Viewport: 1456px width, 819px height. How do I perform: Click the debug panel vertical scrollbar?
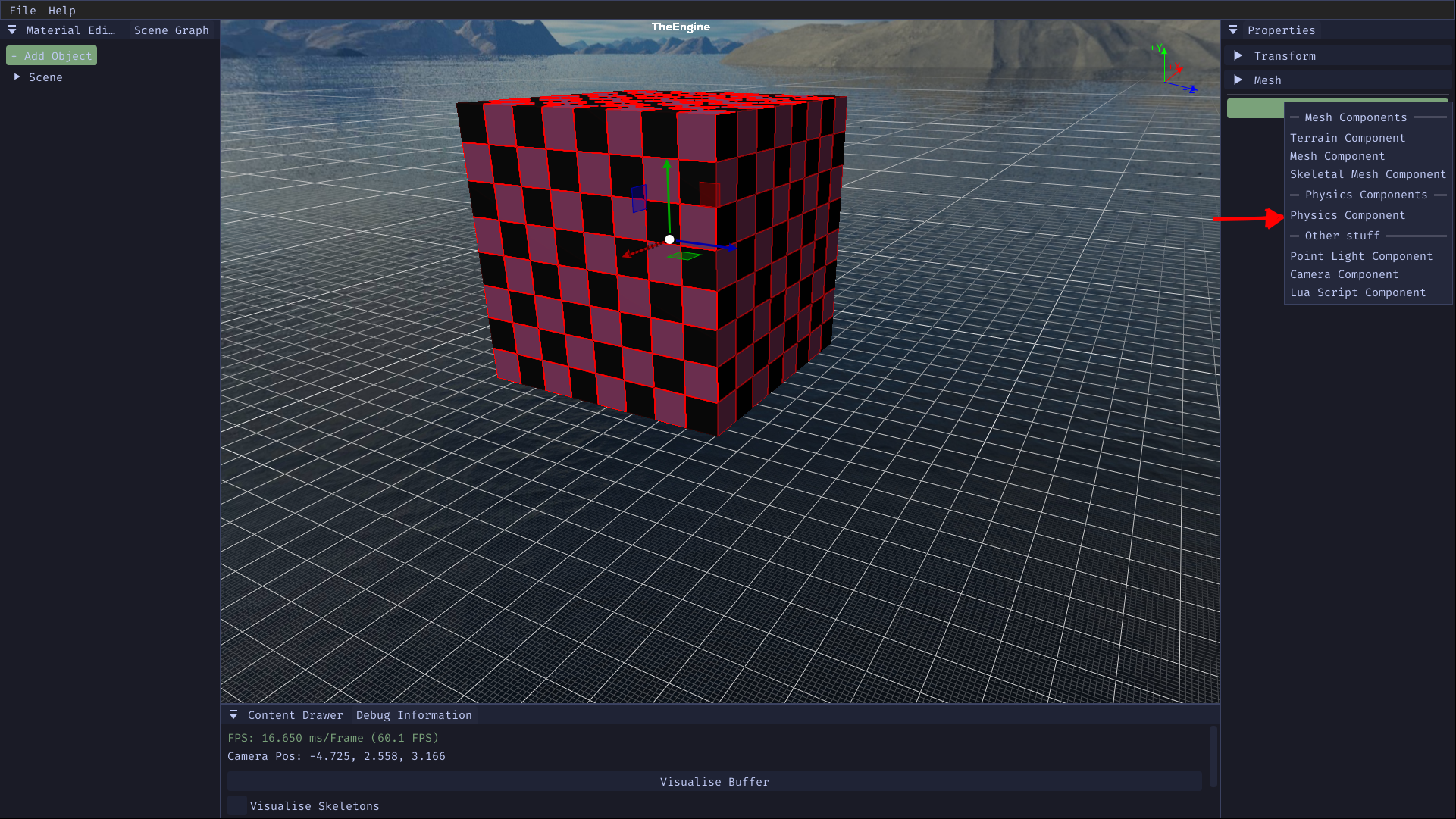tap(1213, 756)
